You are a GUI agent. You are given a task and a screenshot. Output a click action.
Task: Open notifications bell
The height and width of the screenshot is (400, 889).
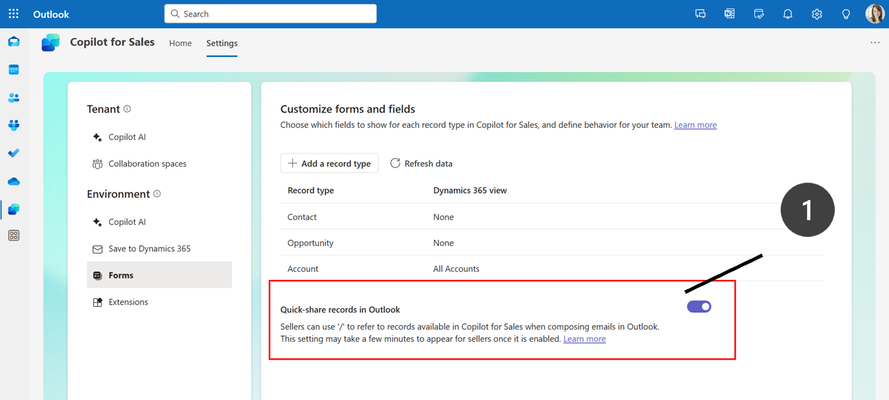pos(788,14)
